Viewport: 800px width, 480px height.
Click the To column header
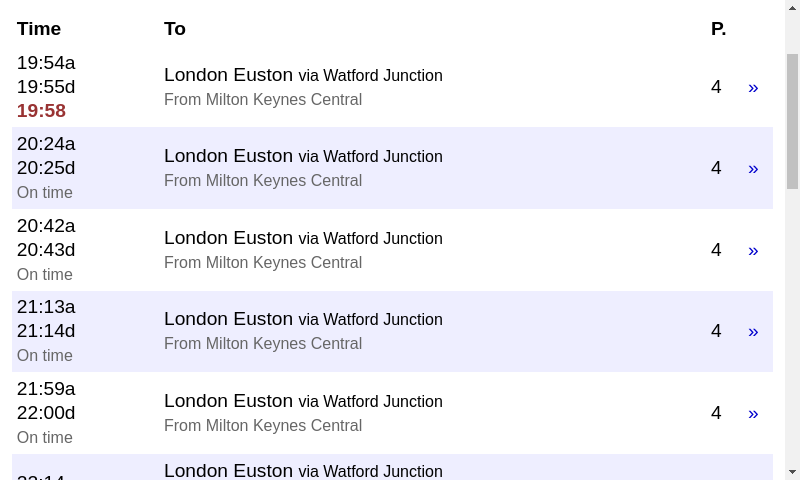coord(174,29)
